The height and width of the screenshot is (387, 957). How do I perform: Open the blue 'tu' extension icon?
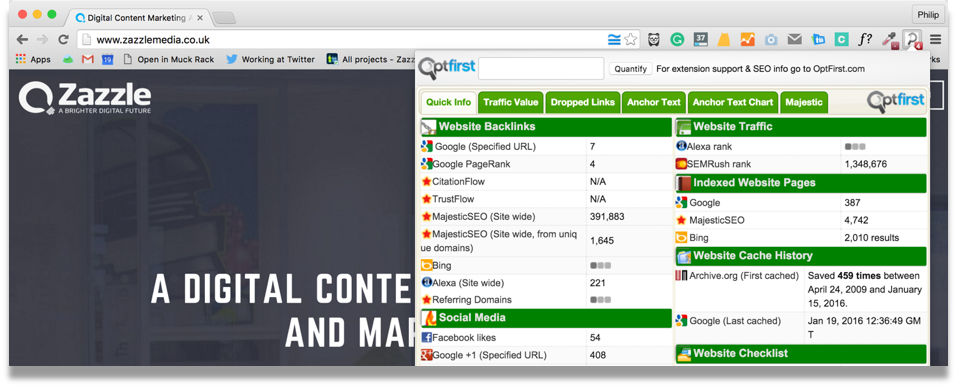click(x=818, y=40)
